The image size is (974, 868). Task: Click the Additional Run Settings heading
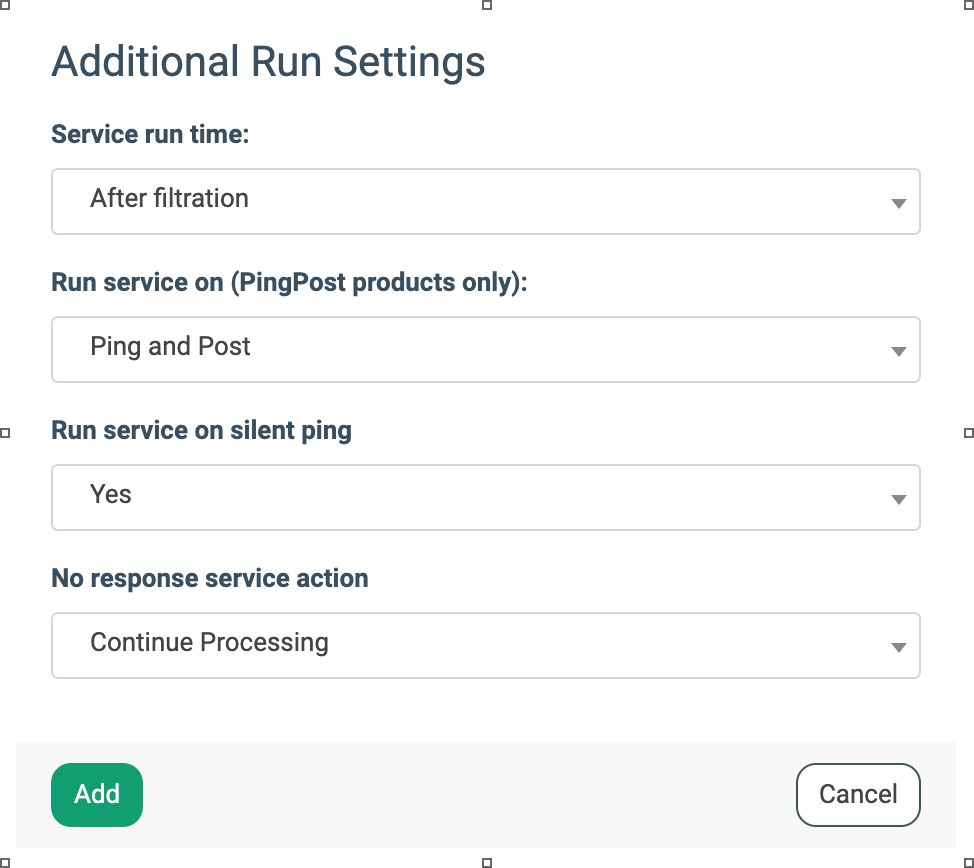pos(268,62)
